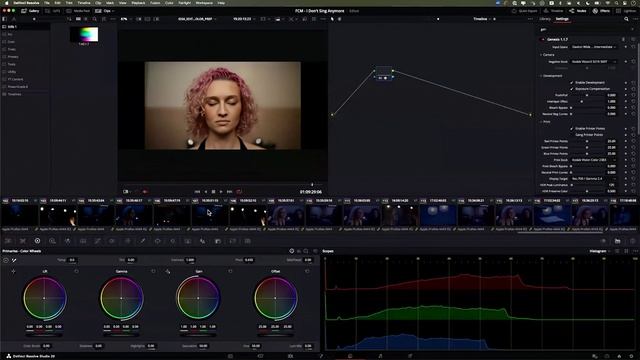Collapse the Camera section
Screen dimensions: 640x360
(x=541, y=55)
